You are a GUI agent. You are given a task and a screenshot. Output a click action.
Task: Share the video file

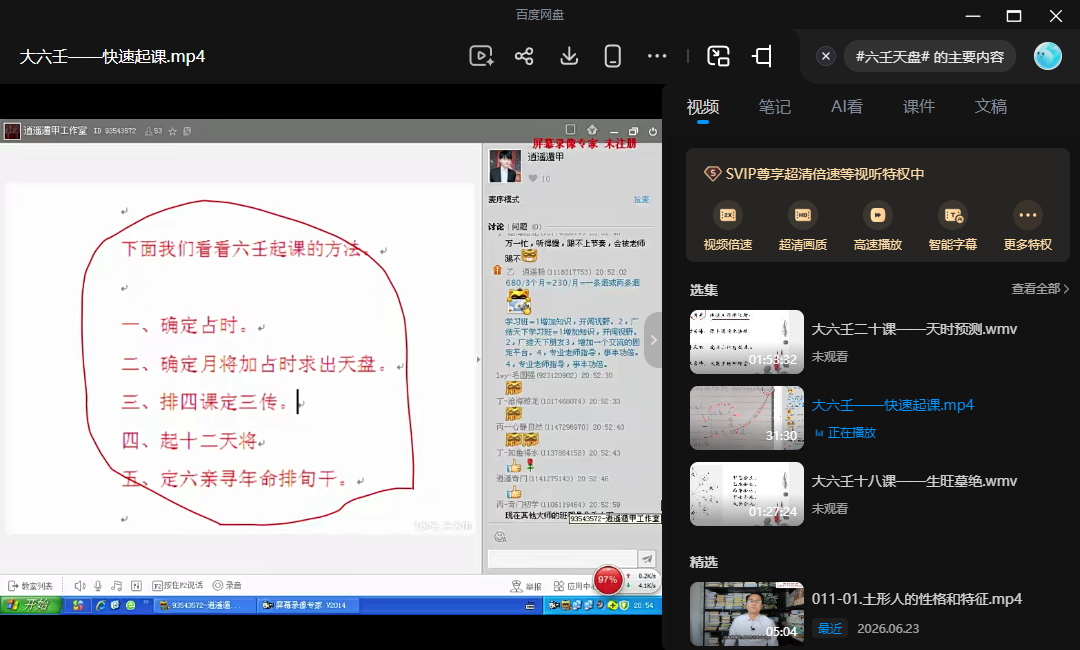pos(524,56)
